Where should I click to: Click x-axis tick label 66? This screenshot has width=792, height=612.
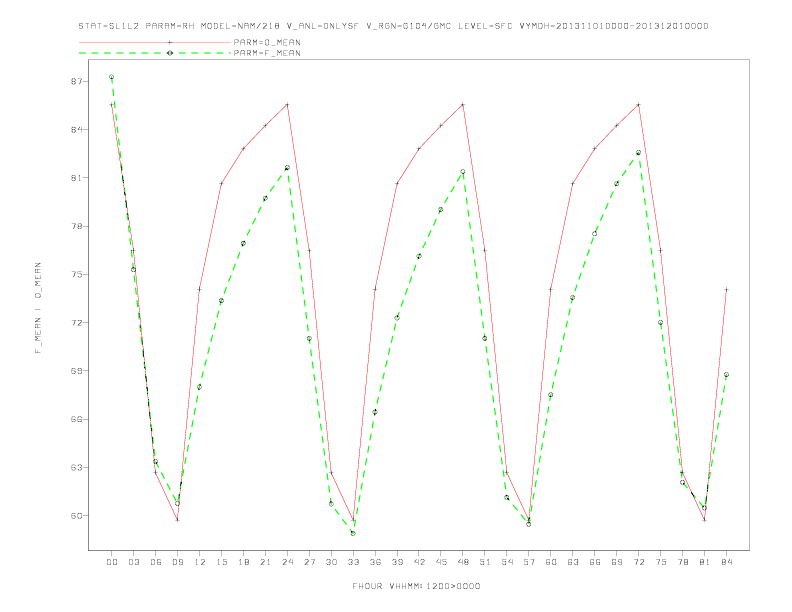click(x=595, y=562)
